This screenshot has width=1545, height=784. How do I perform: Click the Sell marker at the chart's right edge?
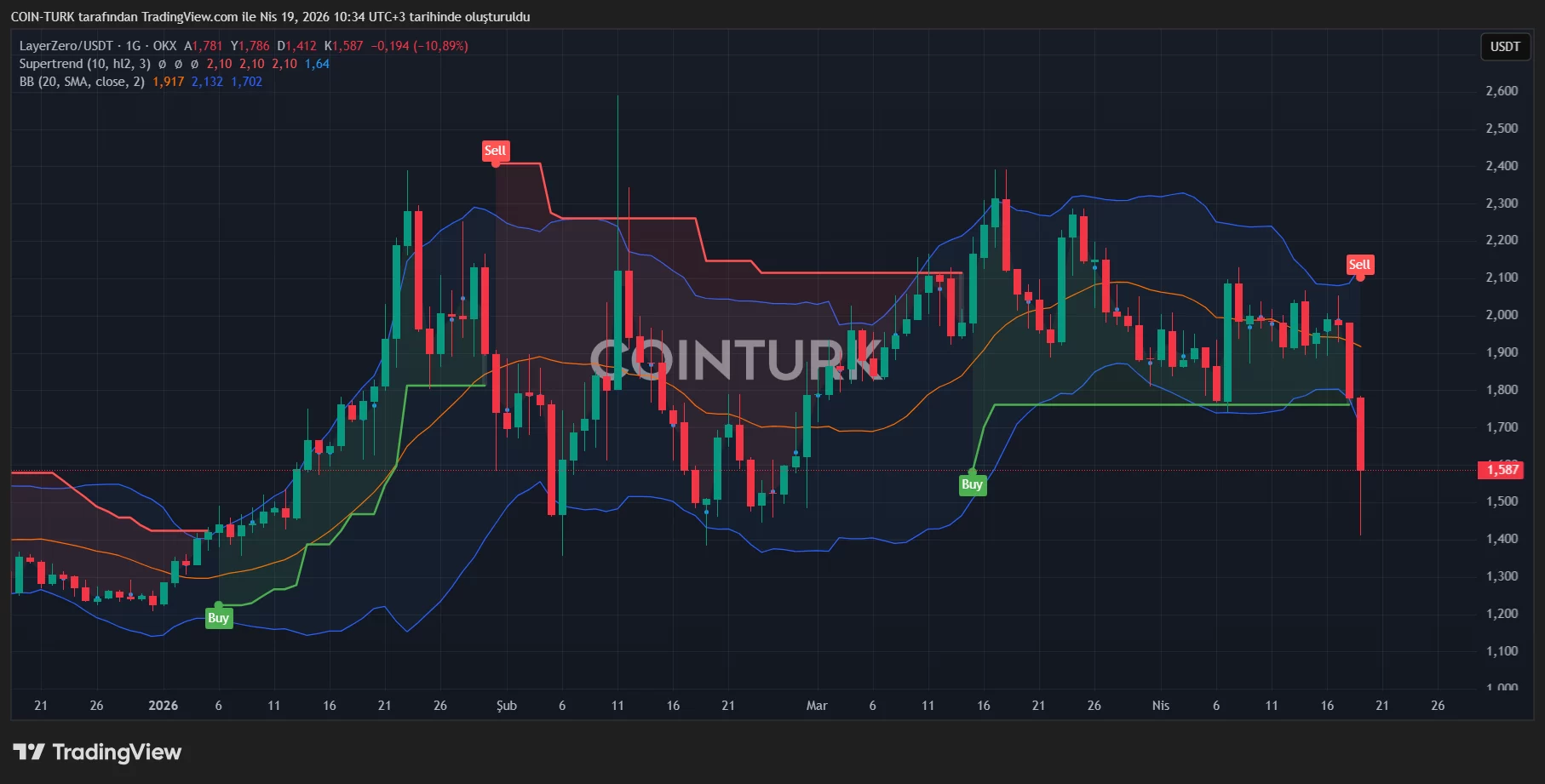click(x=1359, y=265)
